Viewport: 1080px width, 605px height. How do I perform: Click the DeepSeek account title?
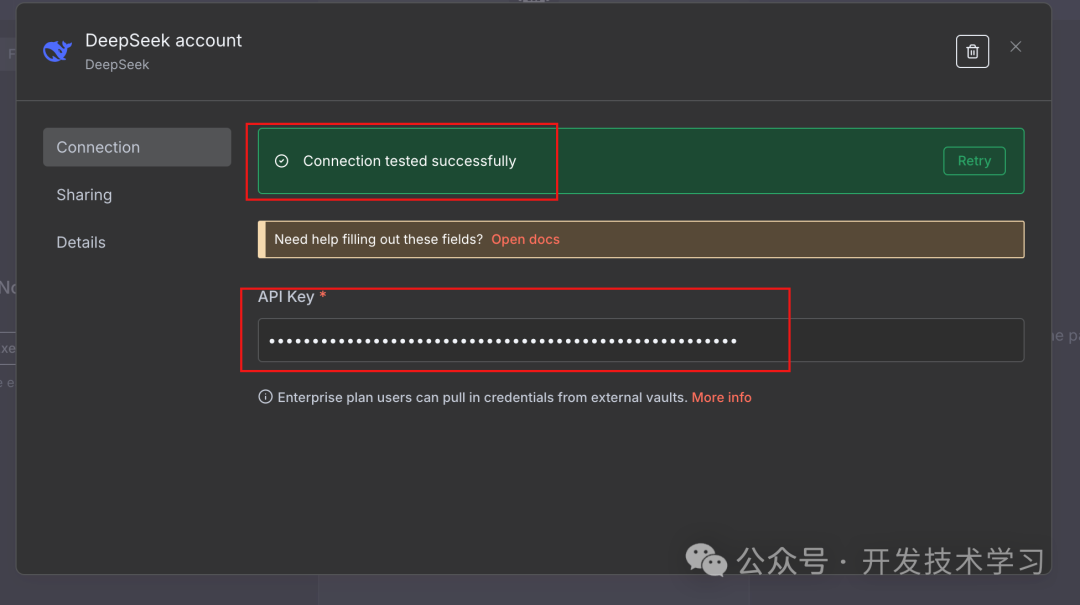tap(163, 41)
